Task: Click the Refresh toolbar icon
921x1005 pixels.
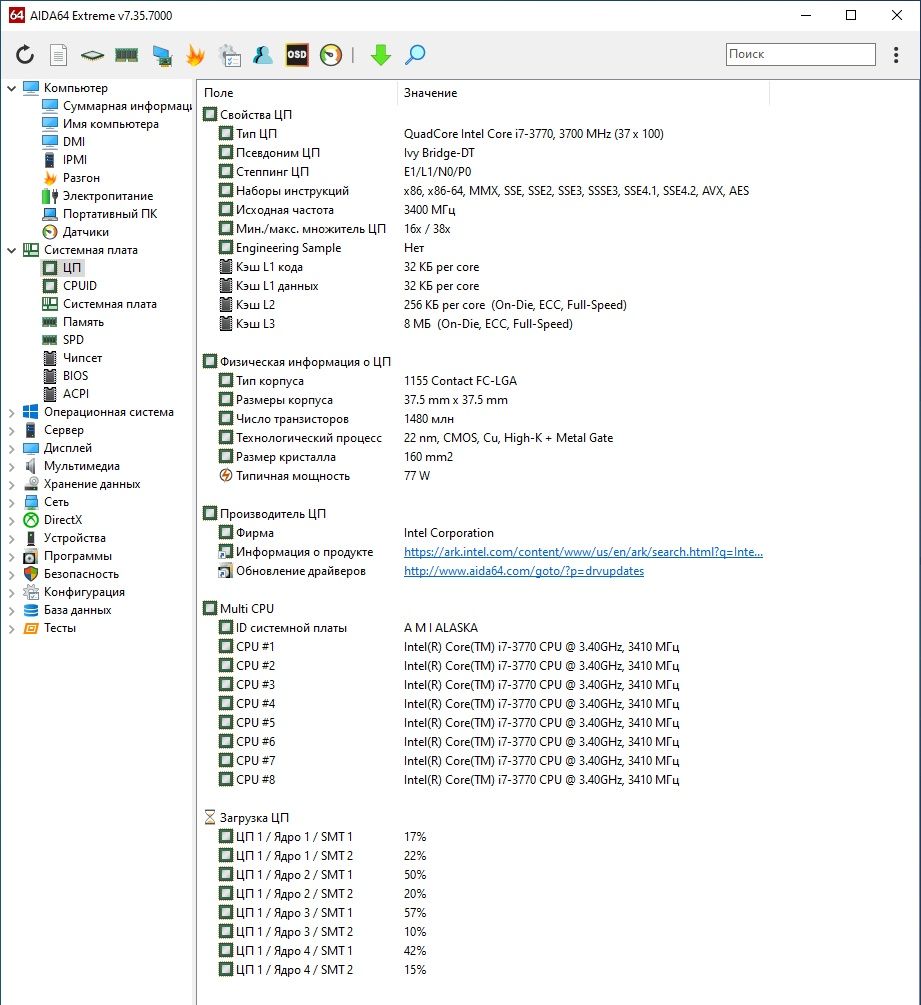Action: [25, 55]
